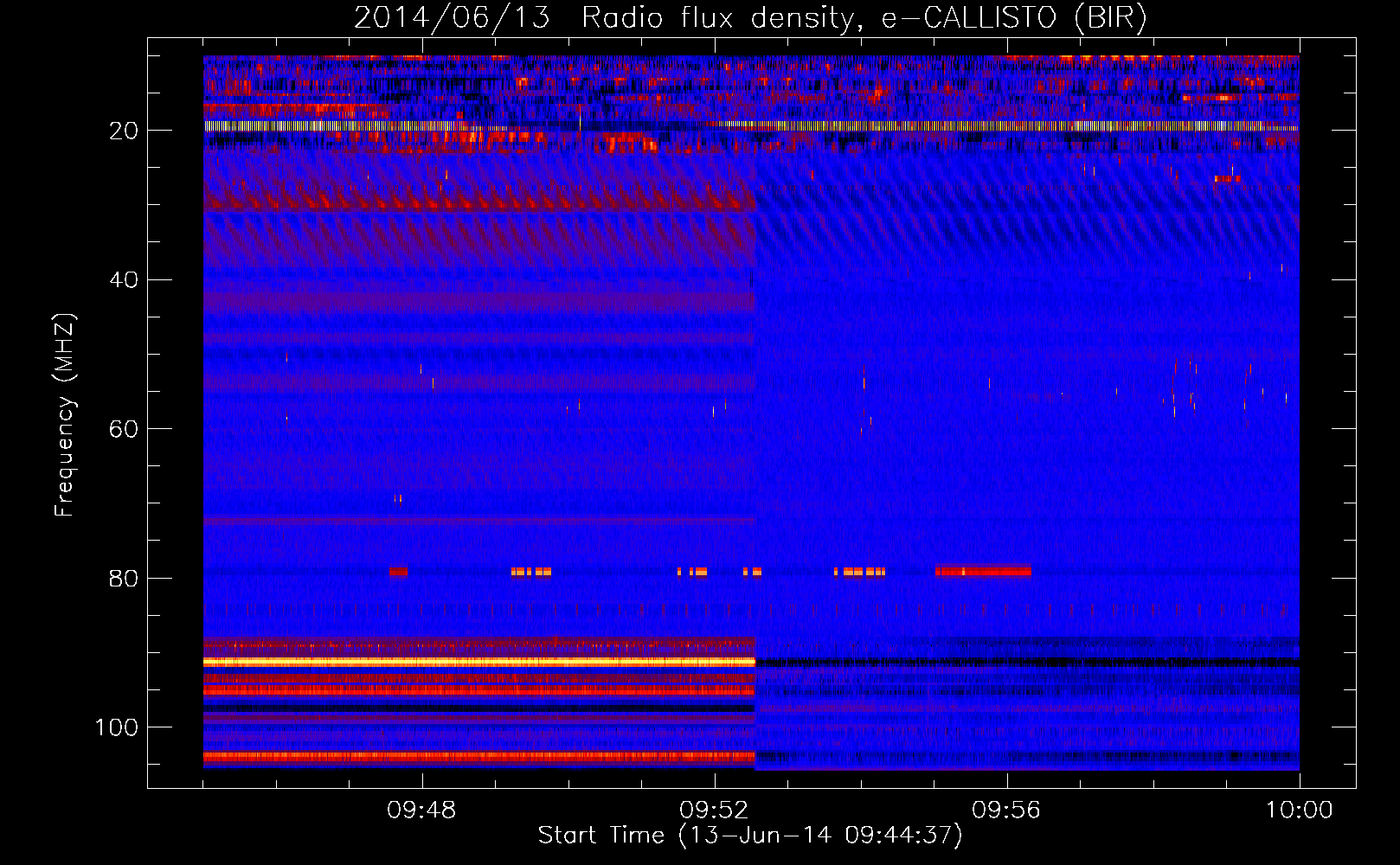Click the long red 80 MHz burst near 09:55
The image size is (1400, 865).
click(x=983, y=571)
